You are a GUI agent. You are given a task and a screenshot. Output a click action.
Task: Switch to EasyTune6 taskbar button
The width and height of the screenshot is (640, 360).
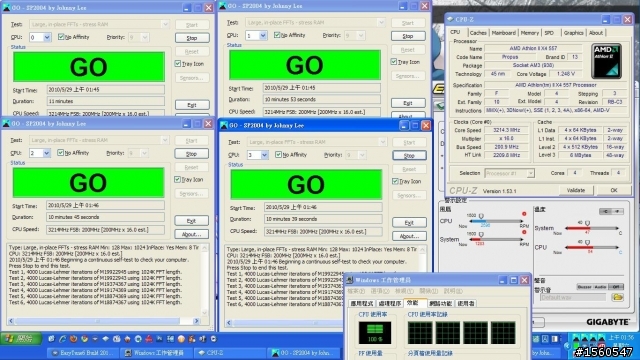click(84, 353)
